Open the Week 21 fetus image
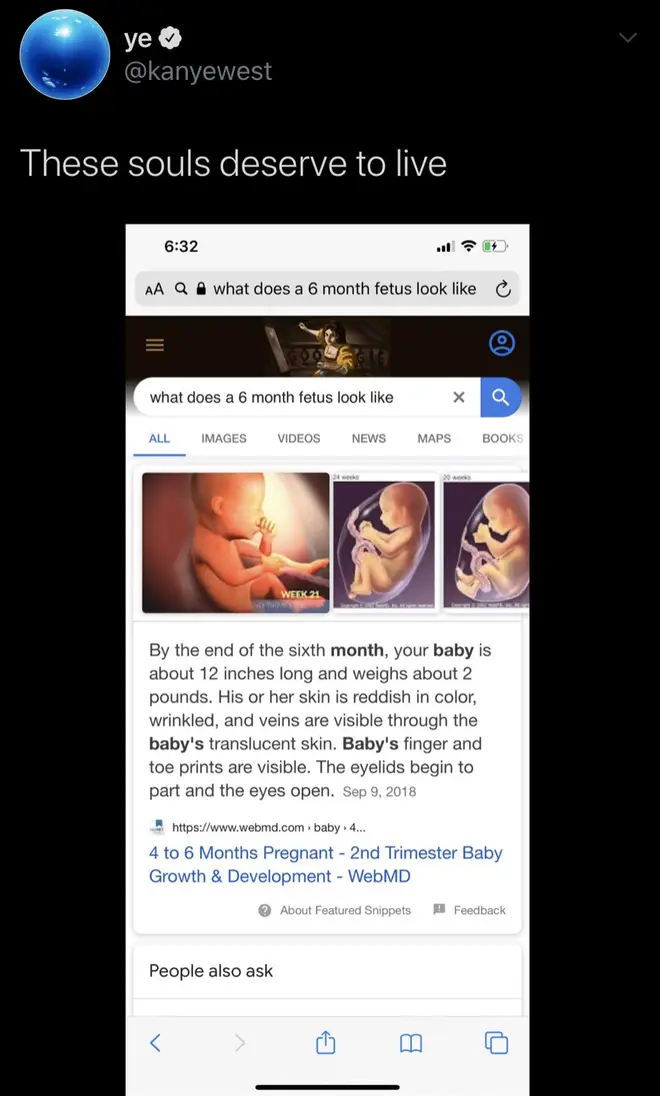The image size is (660, 1096). [236, 543]
